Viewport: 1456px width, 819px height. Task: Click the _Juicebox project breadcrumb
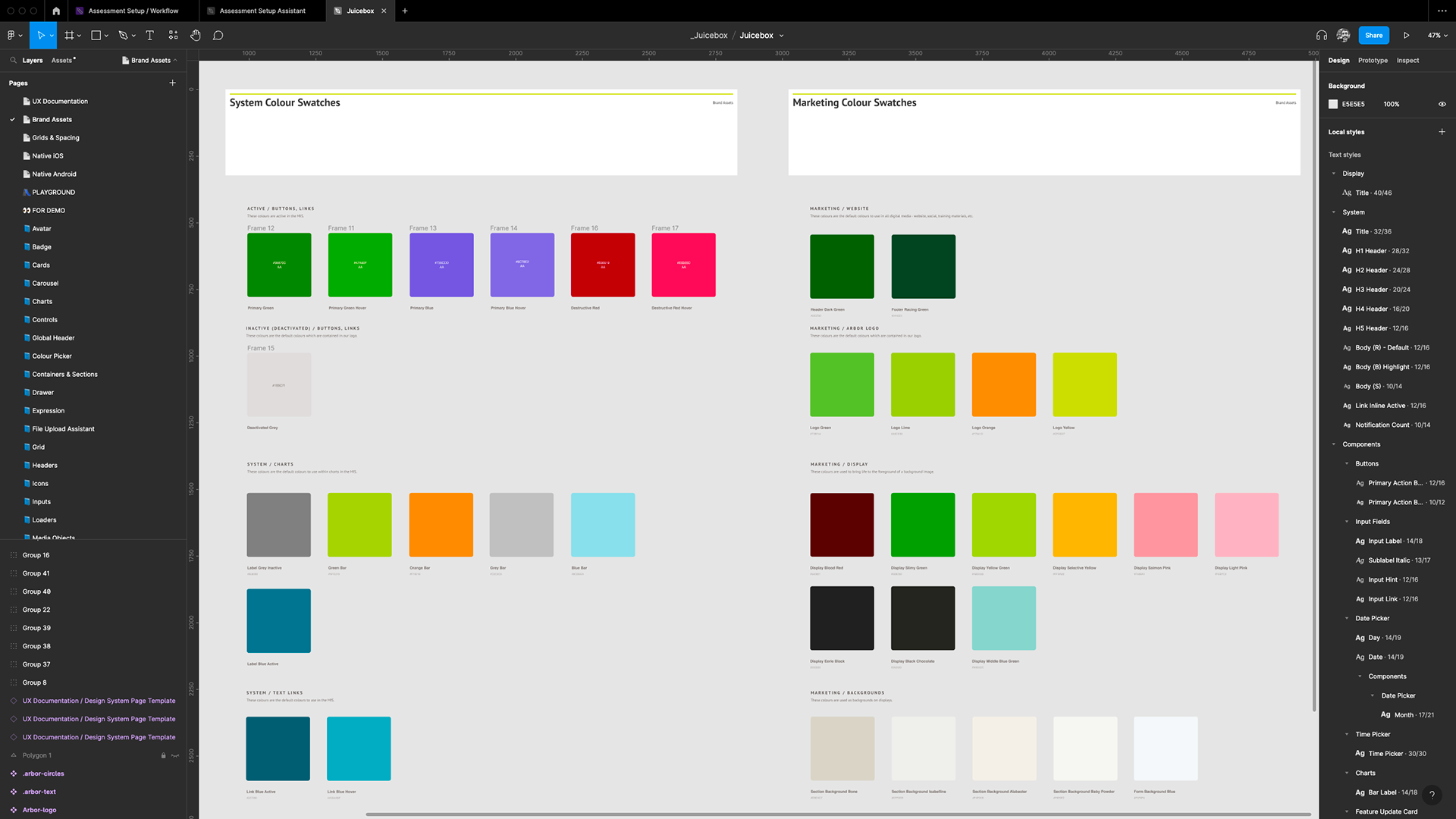[709, 35]
